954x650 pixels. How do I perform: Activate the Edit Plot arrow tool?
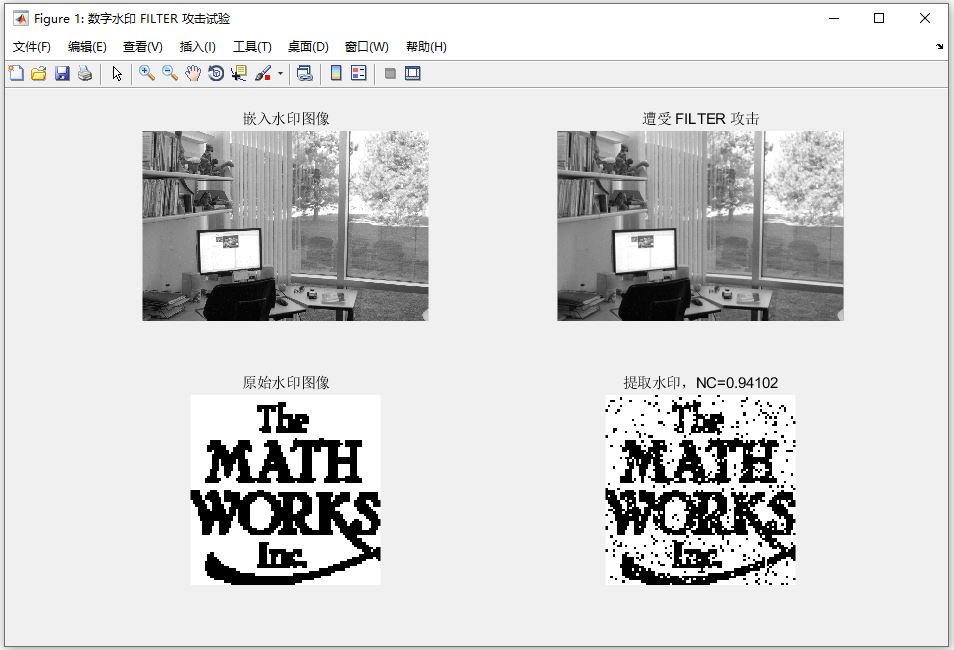point(117,74)
